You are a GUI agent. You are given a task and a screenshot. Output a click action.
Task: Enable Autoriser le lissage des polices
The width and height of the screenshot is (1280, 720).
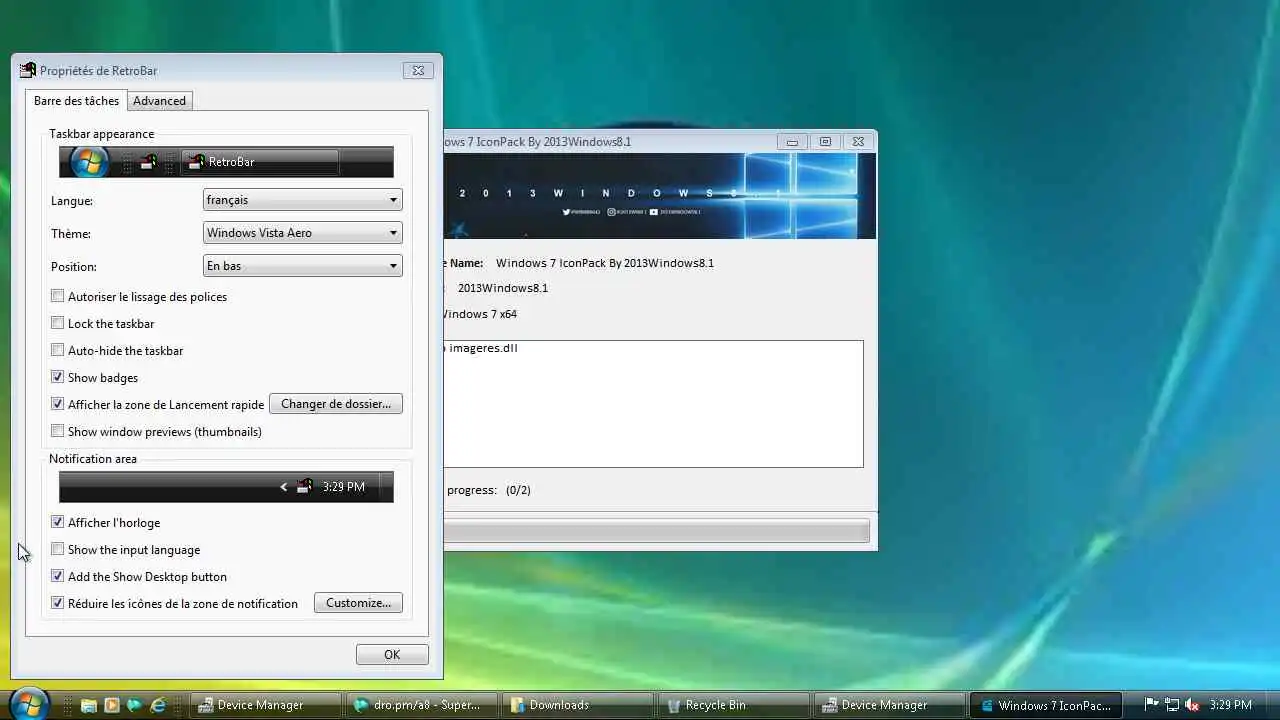point(58,296)
